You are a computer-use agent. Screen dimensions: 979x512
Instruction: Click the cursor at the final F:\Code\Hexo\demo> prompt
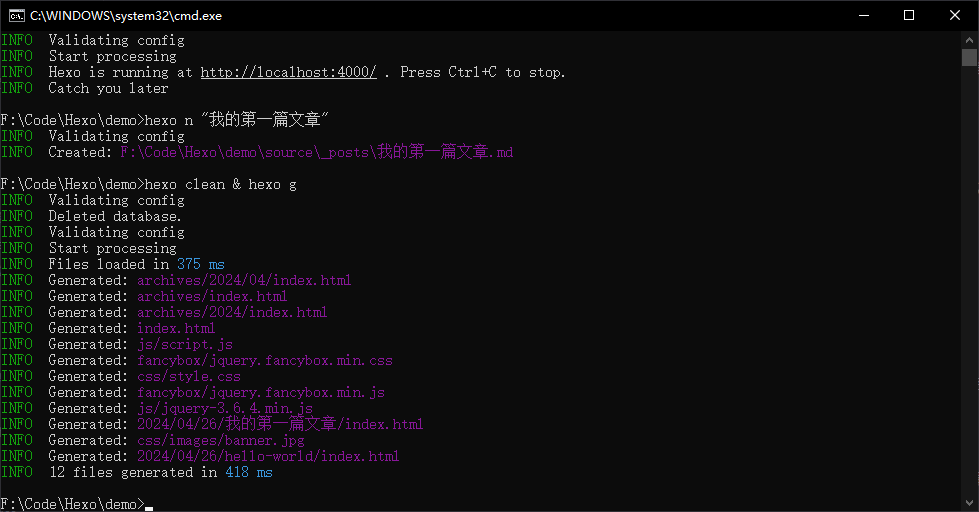pos(149,504)
